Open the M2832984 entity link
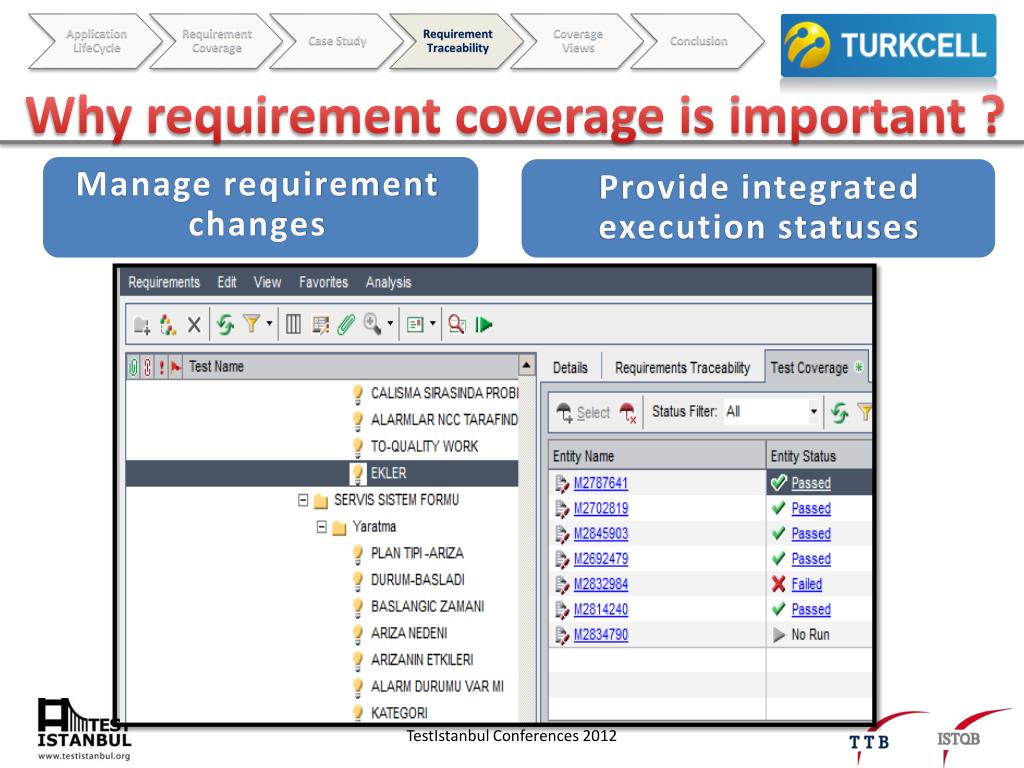This screenshot has height=768, width=1024. (x=600, y=584)
